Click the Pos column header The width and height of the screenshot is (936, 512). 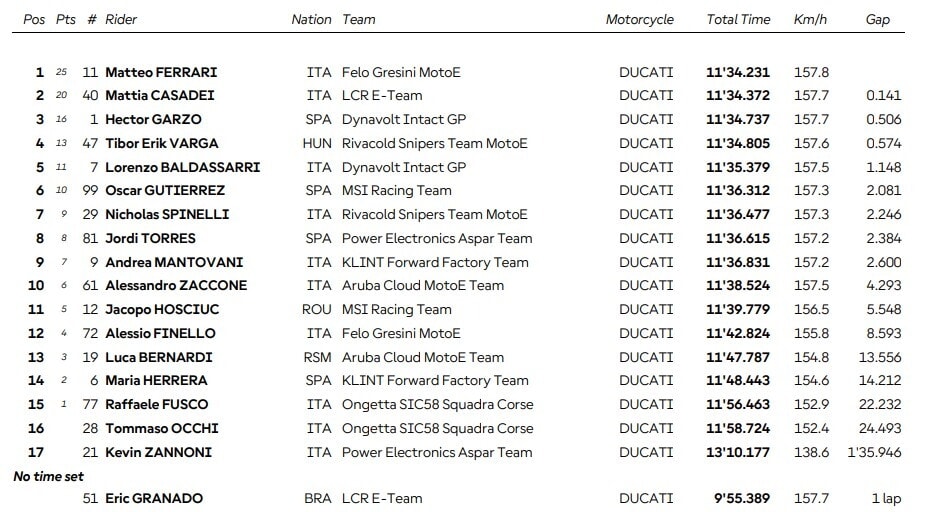tap(34, 19)
